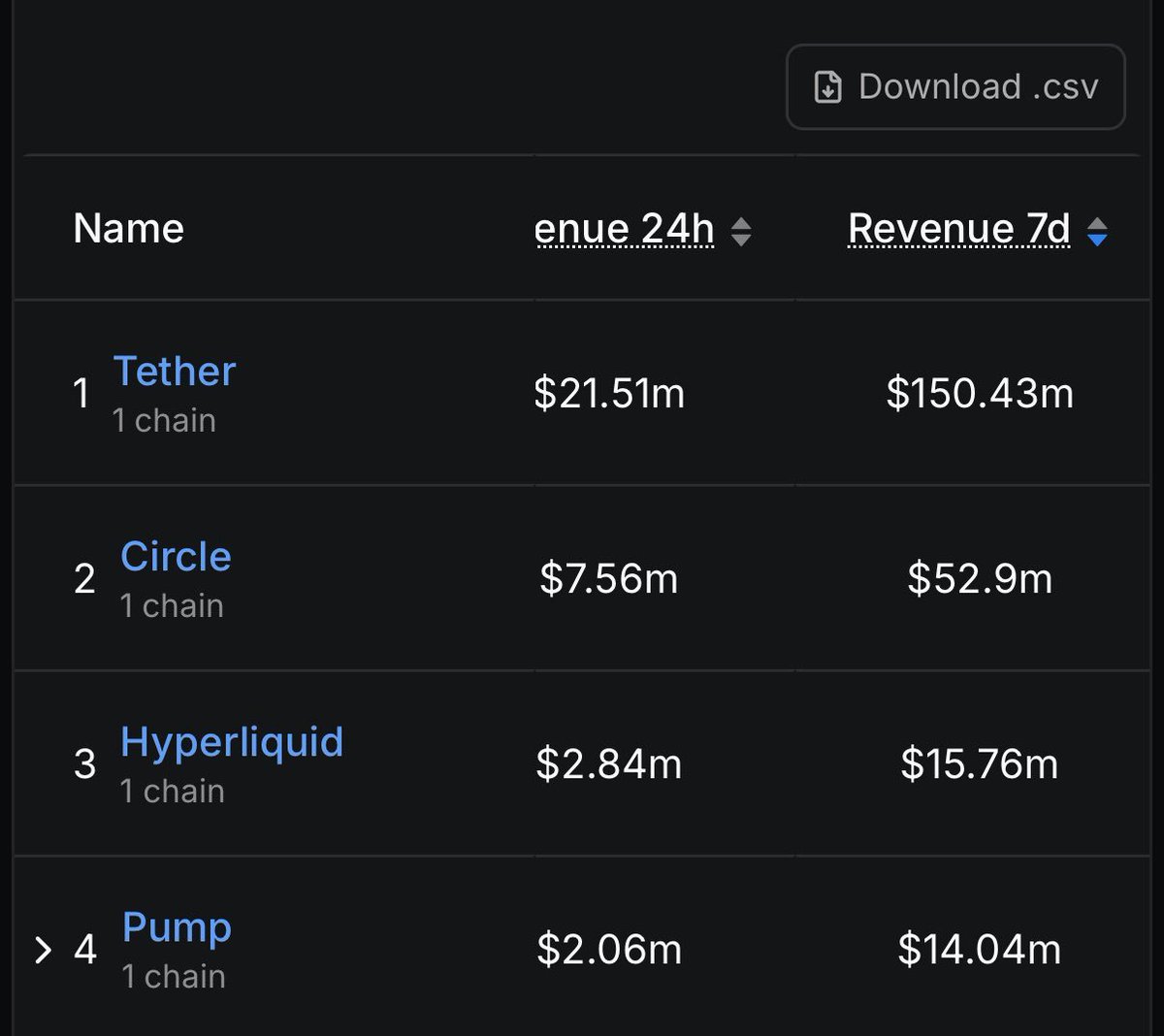1164x1036 pixels.
Task: Select Pump's $2.06m 24h revenue value
Action: [609, 949]
